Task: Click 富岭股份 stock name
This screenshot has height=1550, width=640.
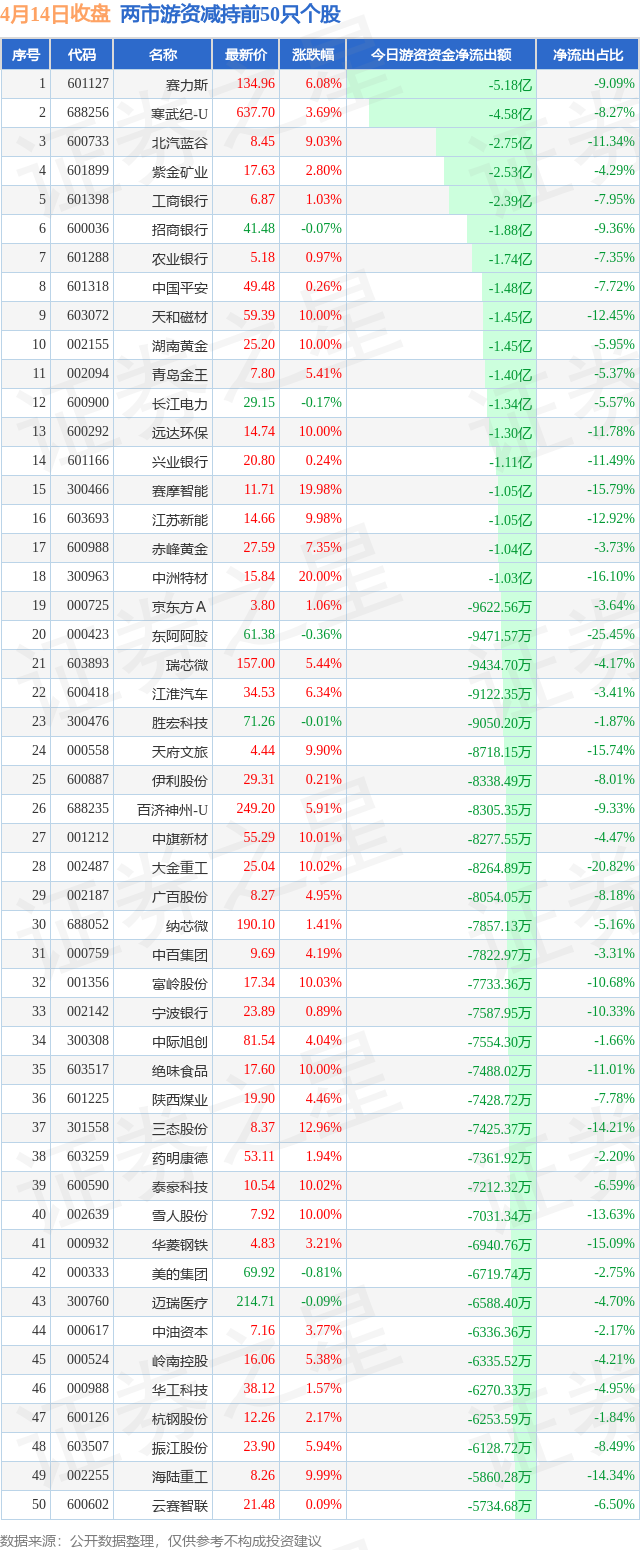Action: pyautogui.click(x=180, y=984)
